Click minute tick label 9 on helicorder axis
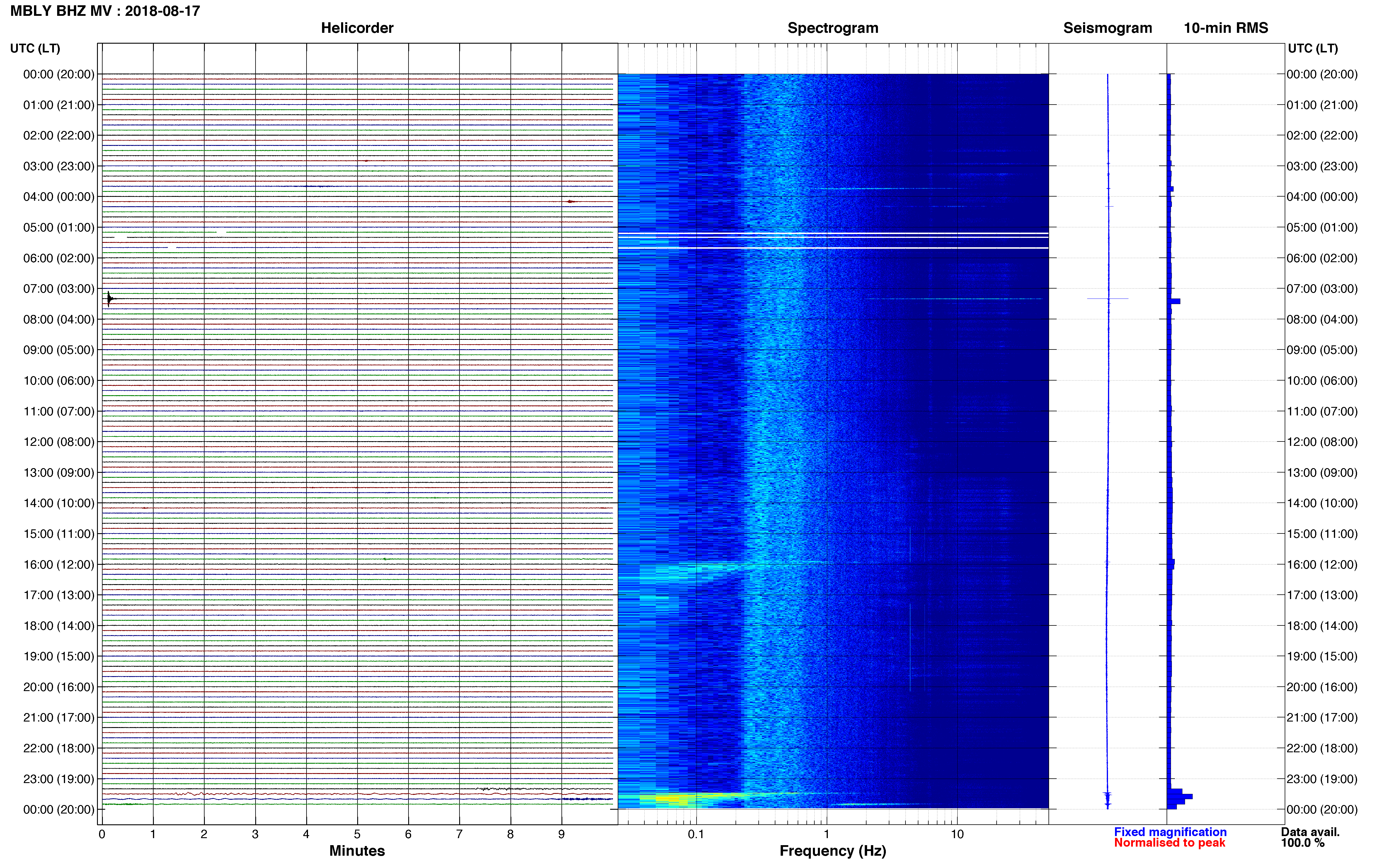The height and width of the screenshot is (868, 1389). 561,834
